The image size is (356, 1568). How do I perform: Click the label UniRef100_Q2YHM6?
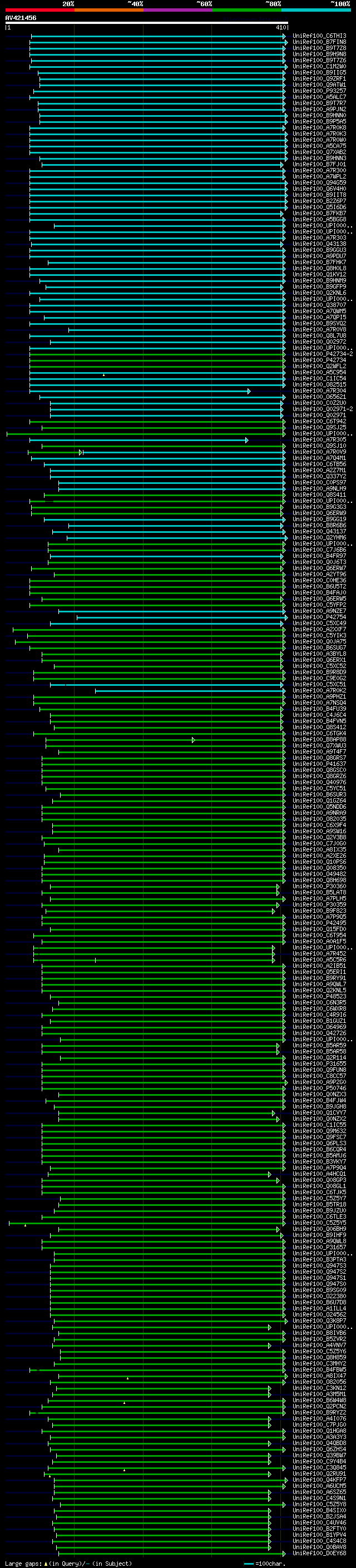(x=319, y=537)
